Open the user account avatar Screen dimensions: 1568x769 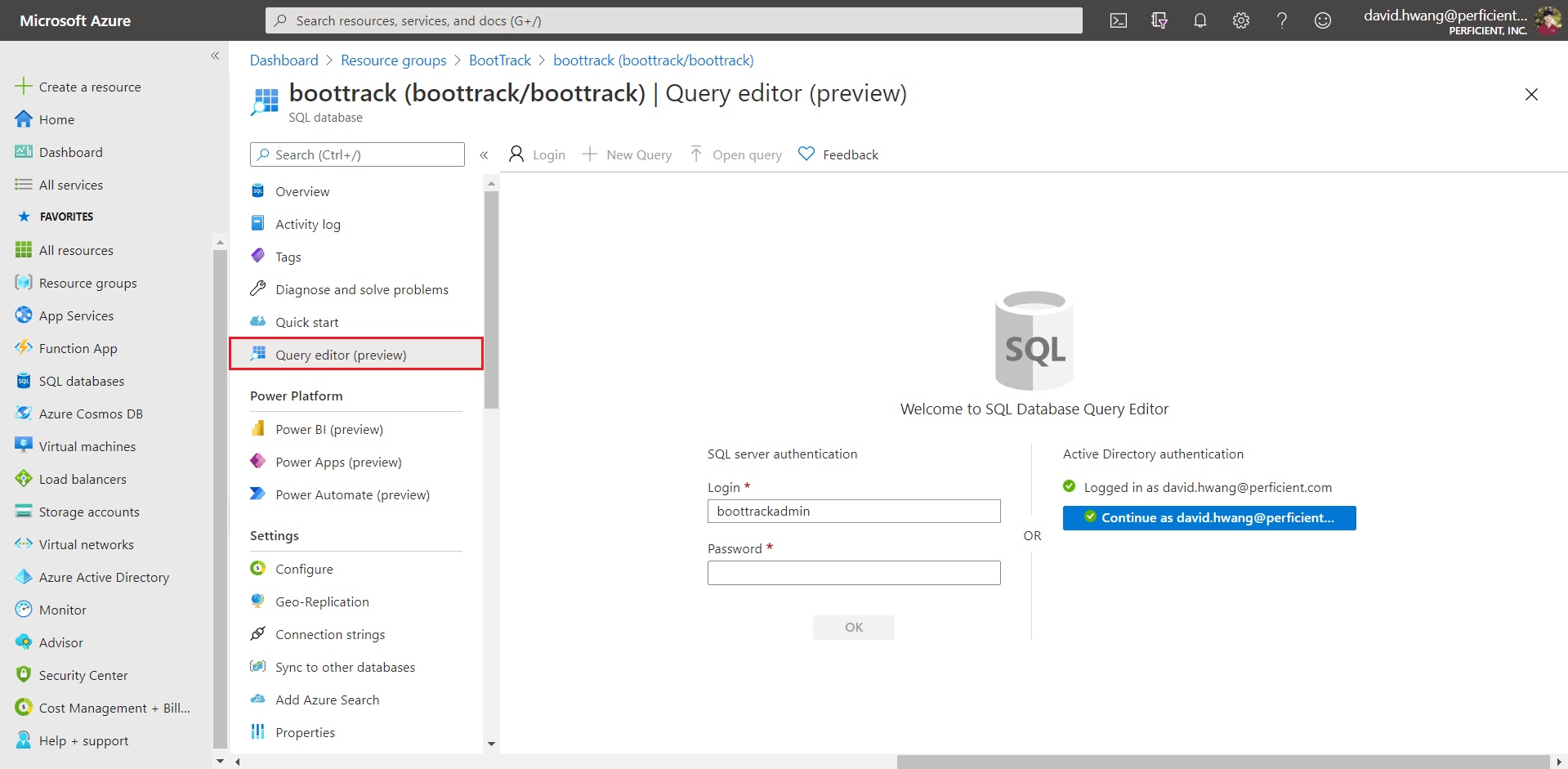coord(1548,20)
